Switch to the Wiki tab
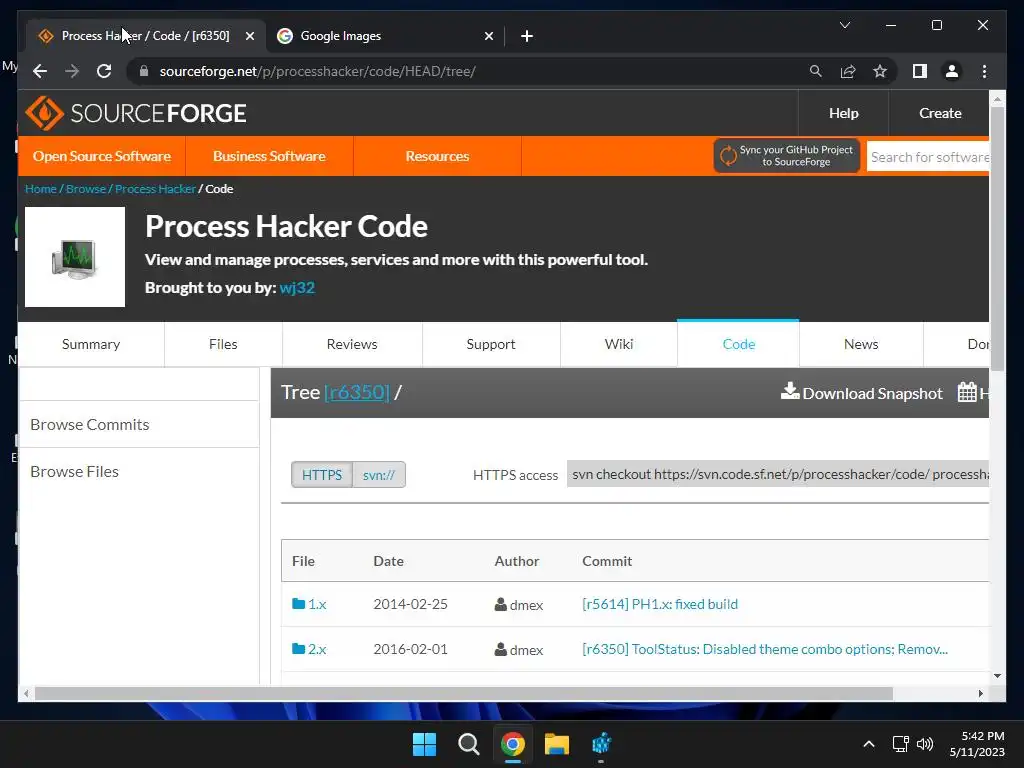The height and width of the screenshot is (768, 1024). 618,344
